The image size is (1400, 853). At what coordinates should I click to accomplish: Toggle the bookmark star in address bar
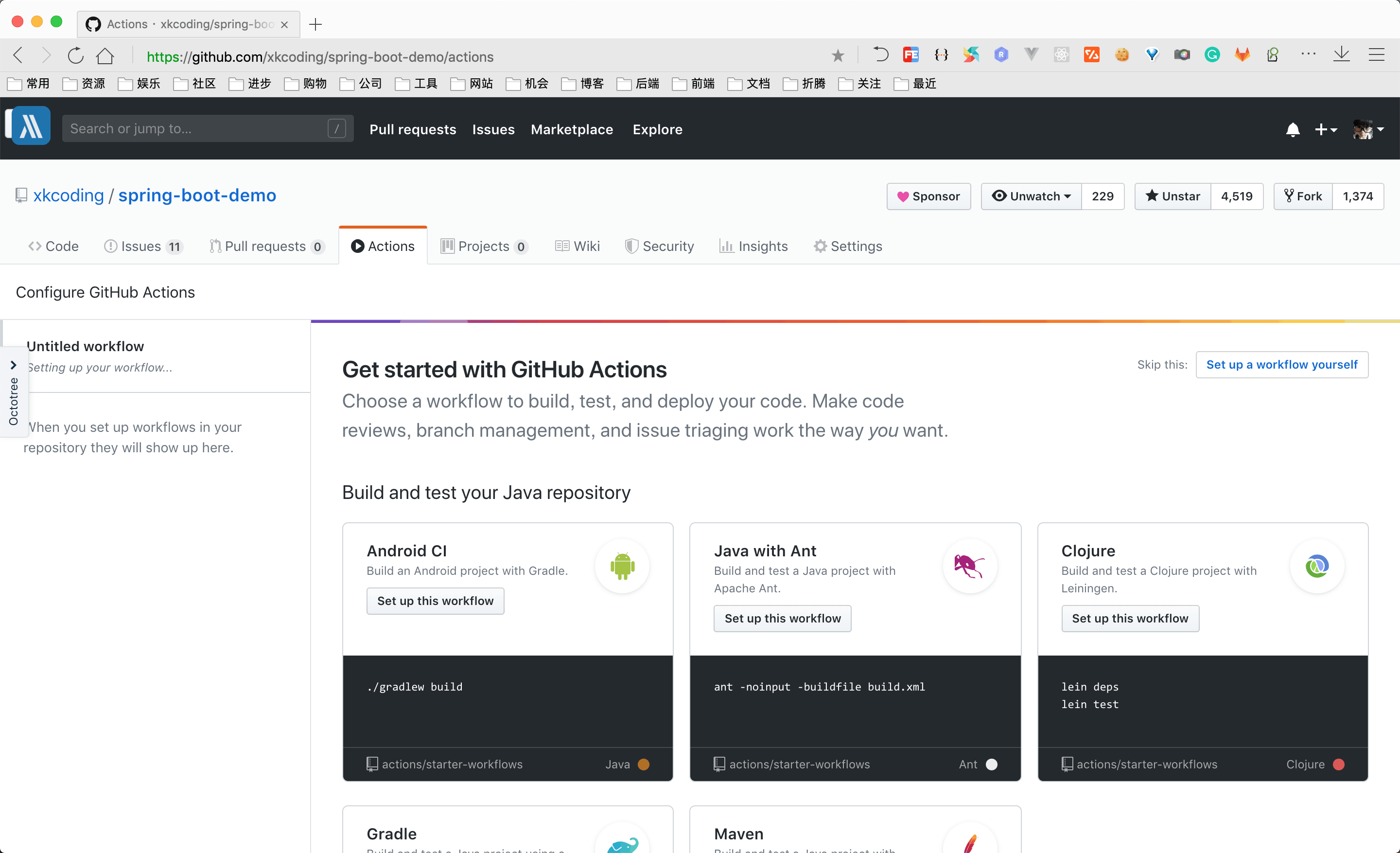pyautogui.click(x=838, y=55)
